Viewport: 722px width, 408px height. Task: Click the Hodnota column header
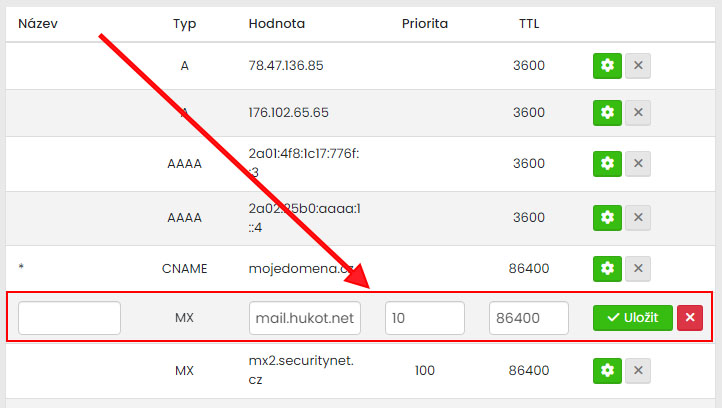(277, 23)
